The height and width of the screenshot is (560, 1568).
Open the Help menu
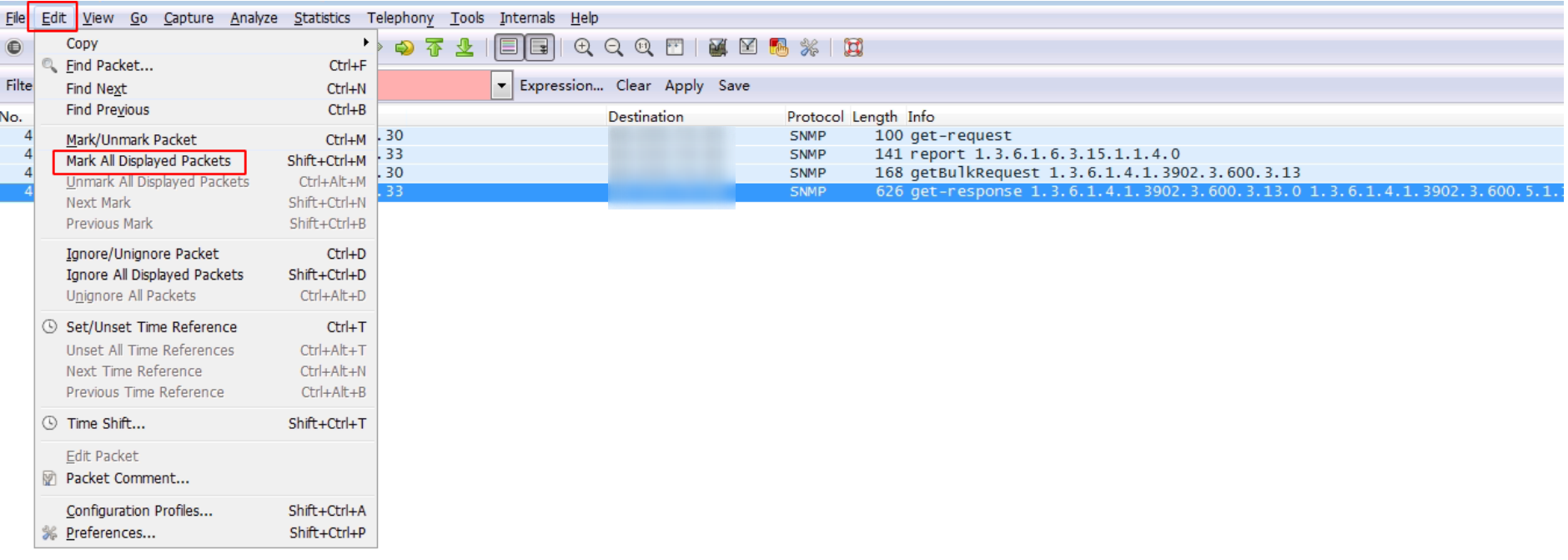click(x=584, y=18)
